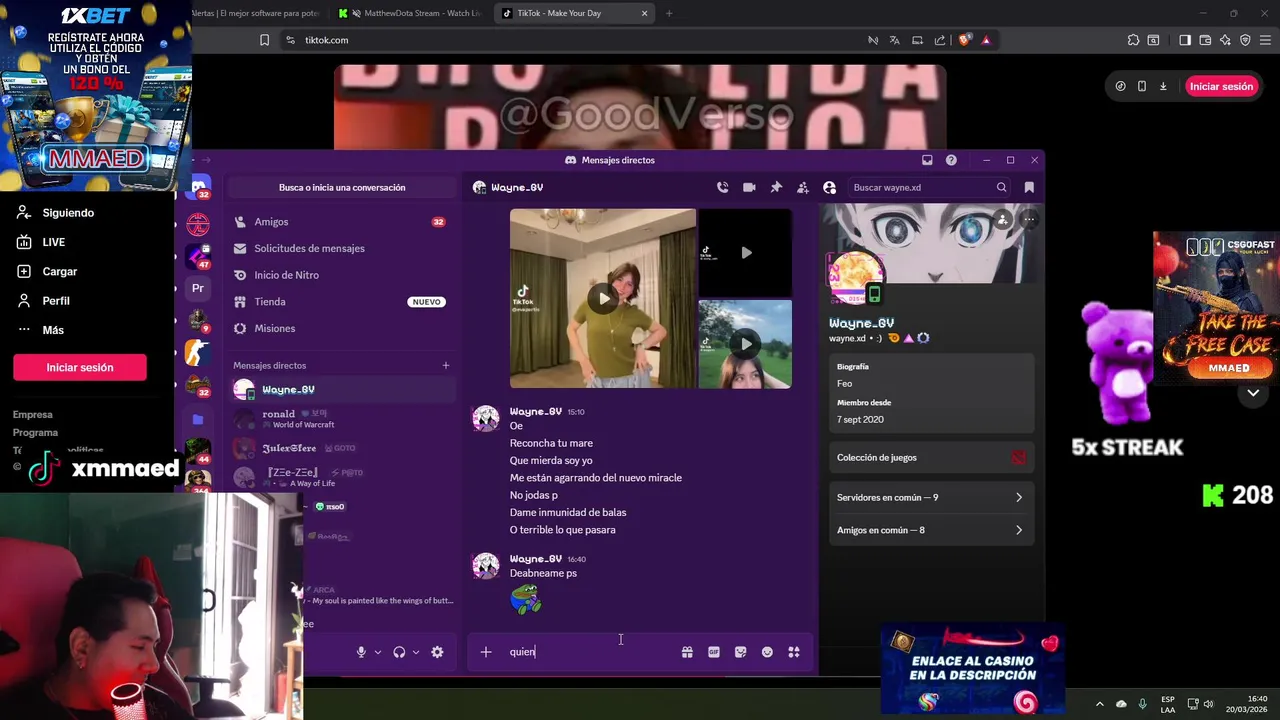Expand Más in TikTok sidebar

click(40, 330)
